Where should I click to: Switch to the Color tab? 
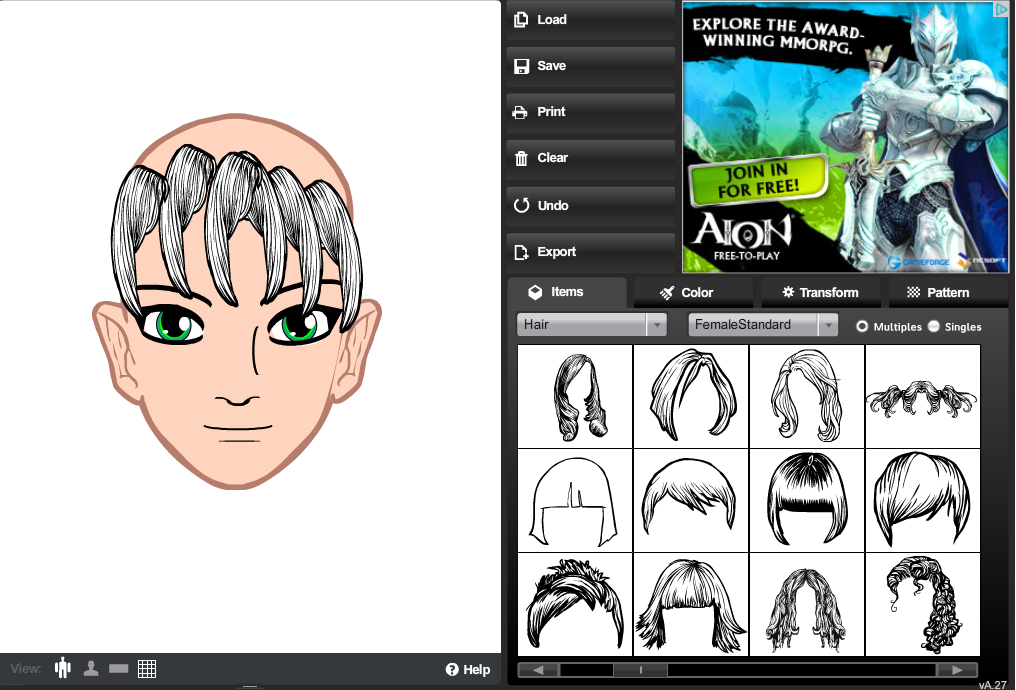pos(693,293)
